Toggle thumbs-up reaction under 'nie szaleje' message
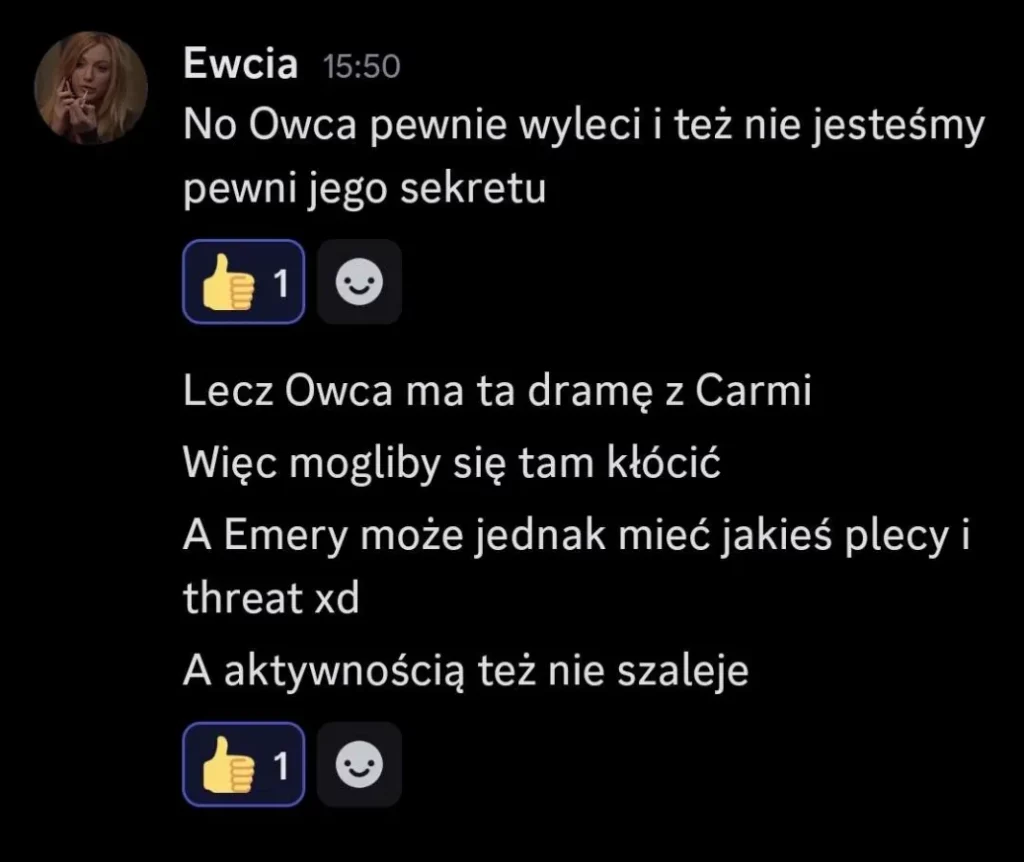1024x862 pixels. 244,764
